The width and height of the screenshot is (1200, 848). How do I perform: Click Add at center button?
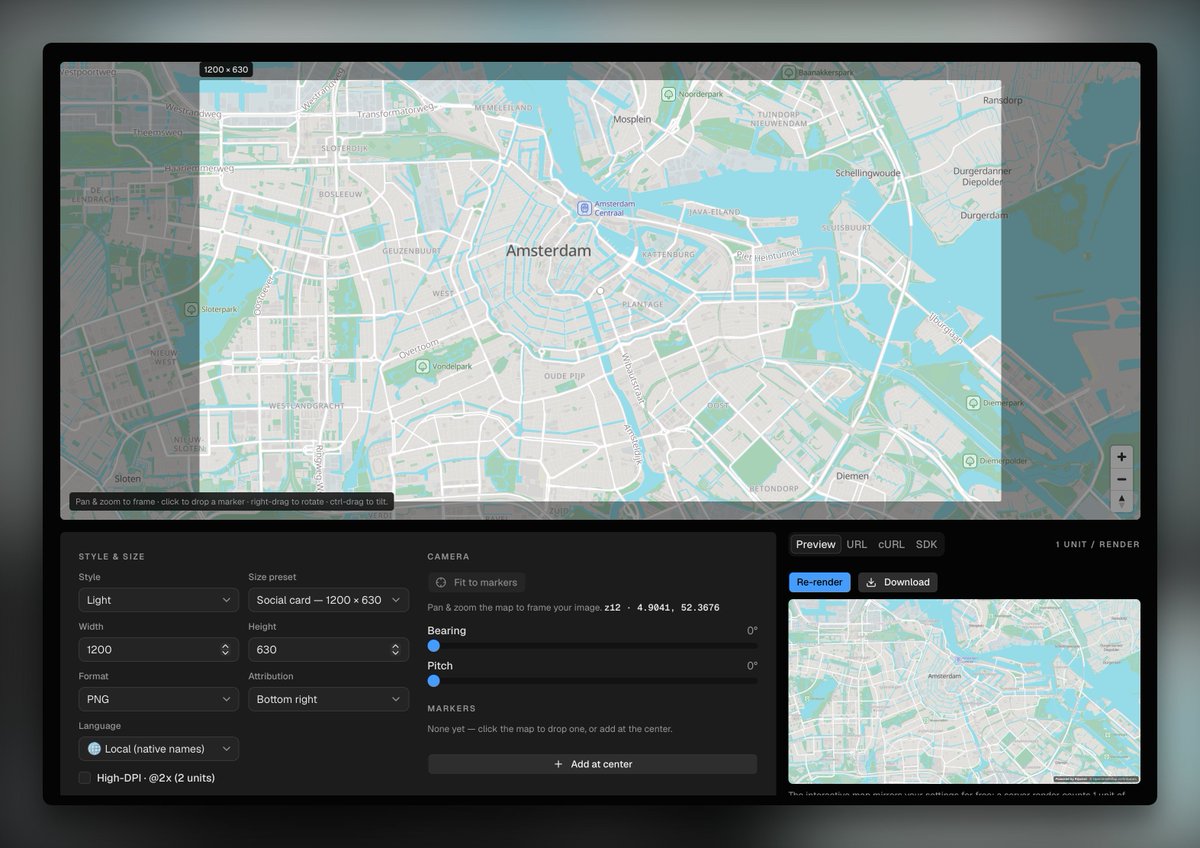click(592, 764)
